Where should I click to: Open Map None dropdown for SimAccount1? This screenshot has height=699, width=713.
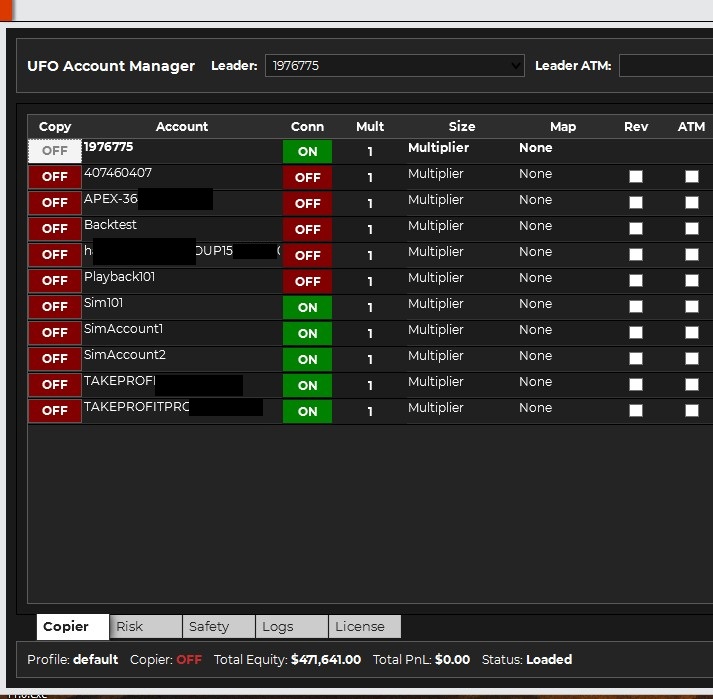tap(536, 329)
